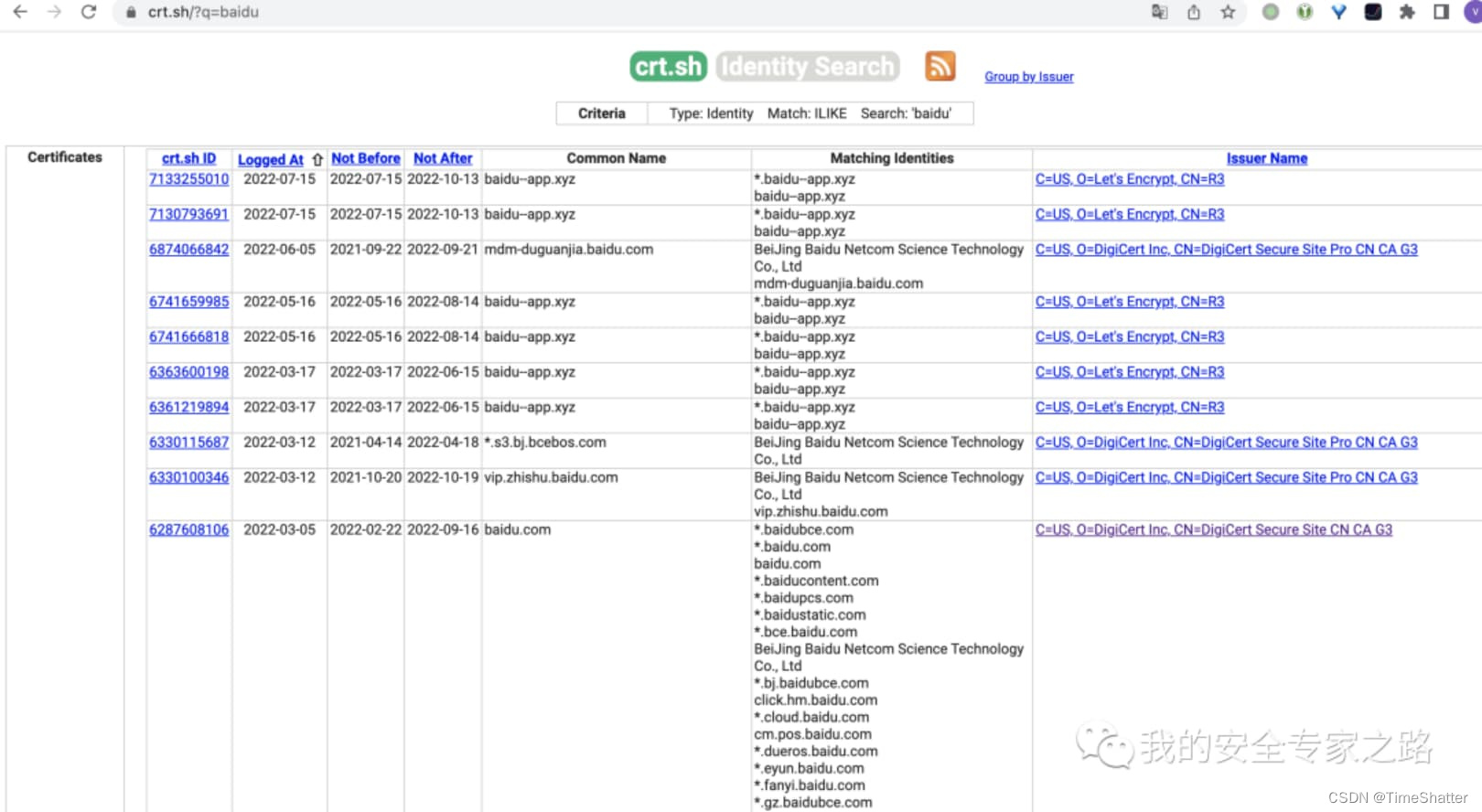Sort table by Issuer Name column
The width and height of the screenshot is (1482, 812).
1267,158
